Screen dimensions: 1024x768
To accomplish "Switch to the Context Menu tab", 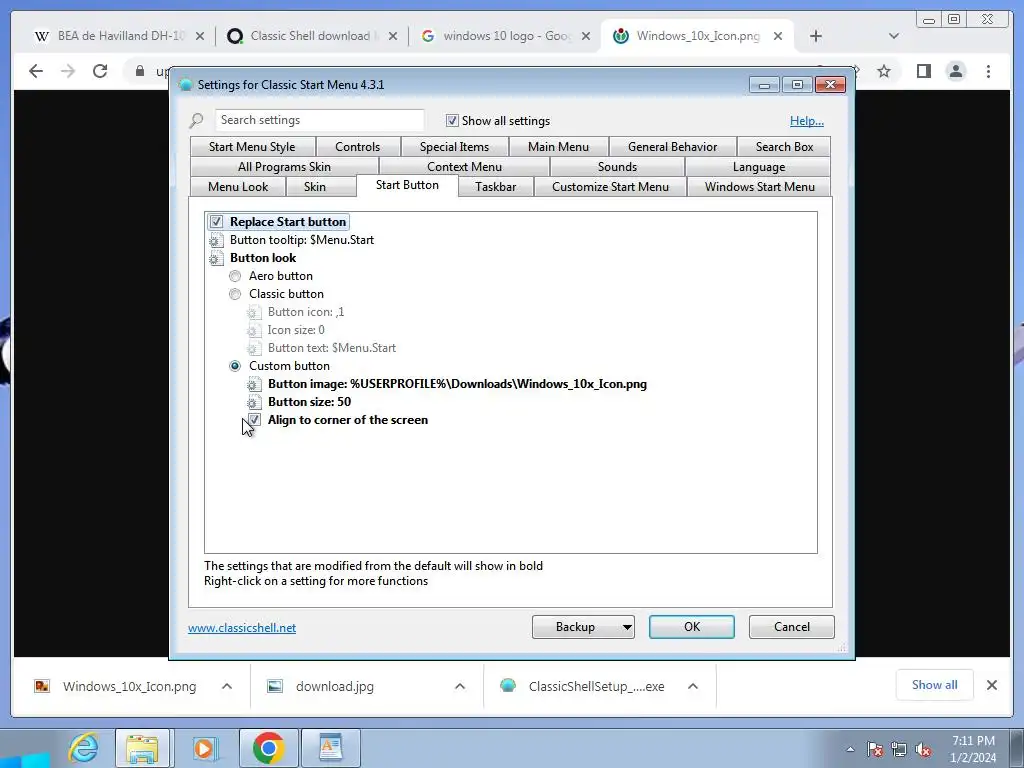I will point(464,167).
